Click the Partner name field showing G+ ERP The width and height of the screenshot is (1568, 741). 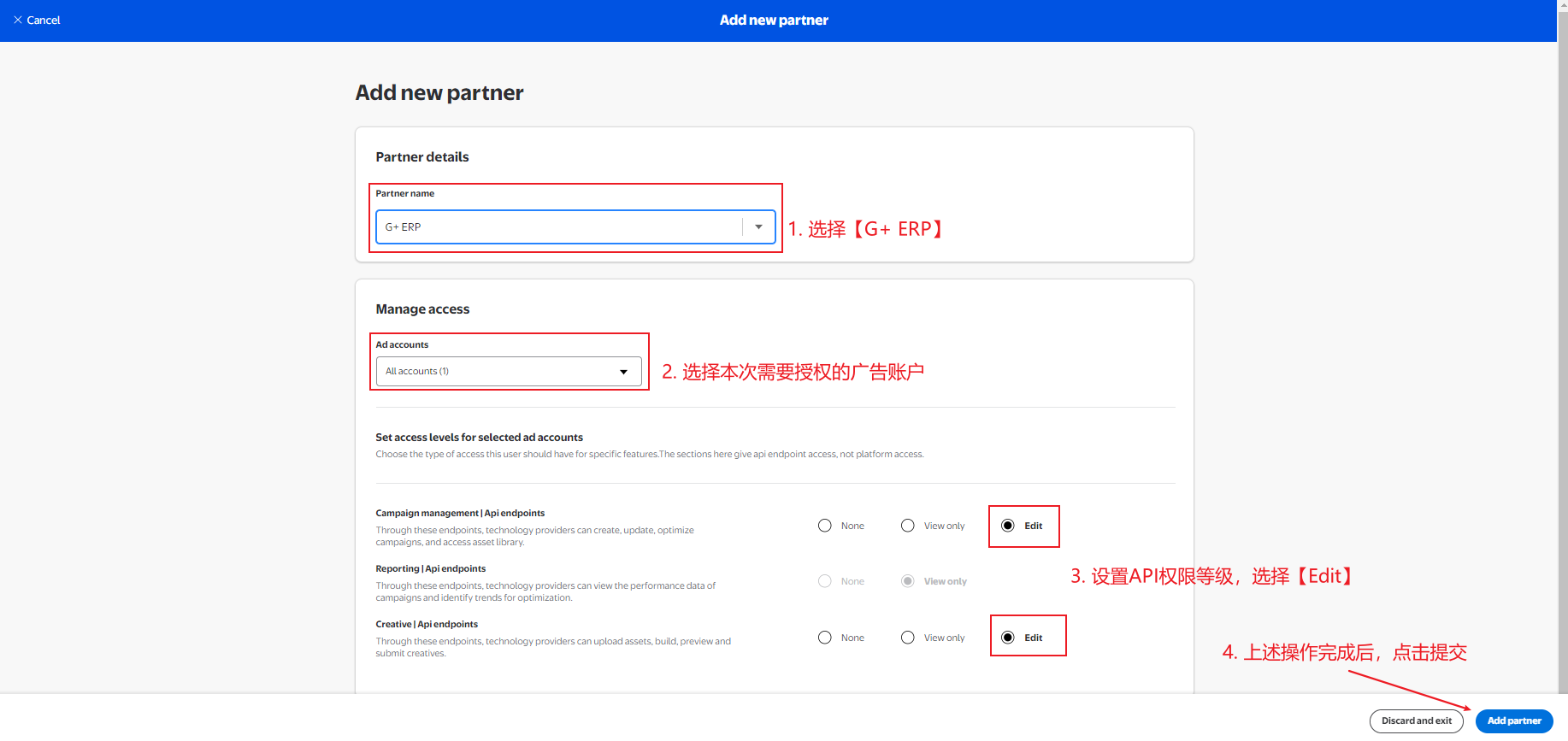pyautogui.click(x=575, y=226)
